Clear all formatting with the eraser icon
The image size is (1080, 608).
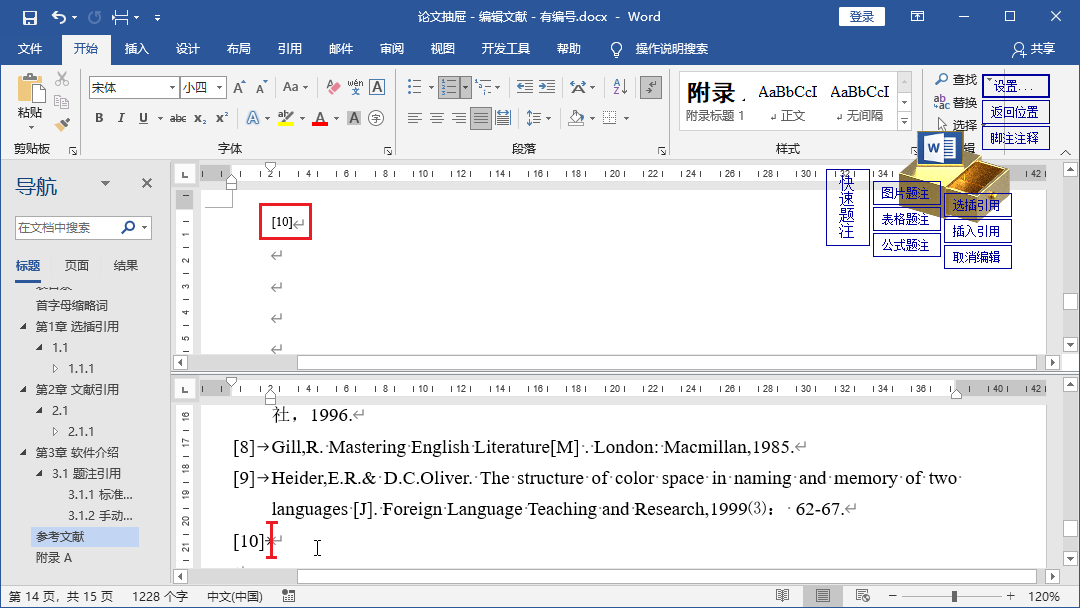[x=333, y=87]
